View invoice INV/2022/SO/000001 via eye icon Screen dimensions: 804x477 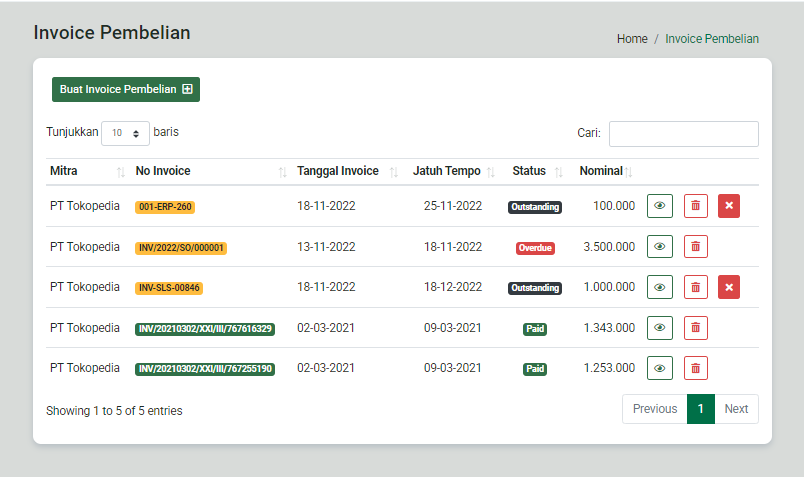[659, 247]
